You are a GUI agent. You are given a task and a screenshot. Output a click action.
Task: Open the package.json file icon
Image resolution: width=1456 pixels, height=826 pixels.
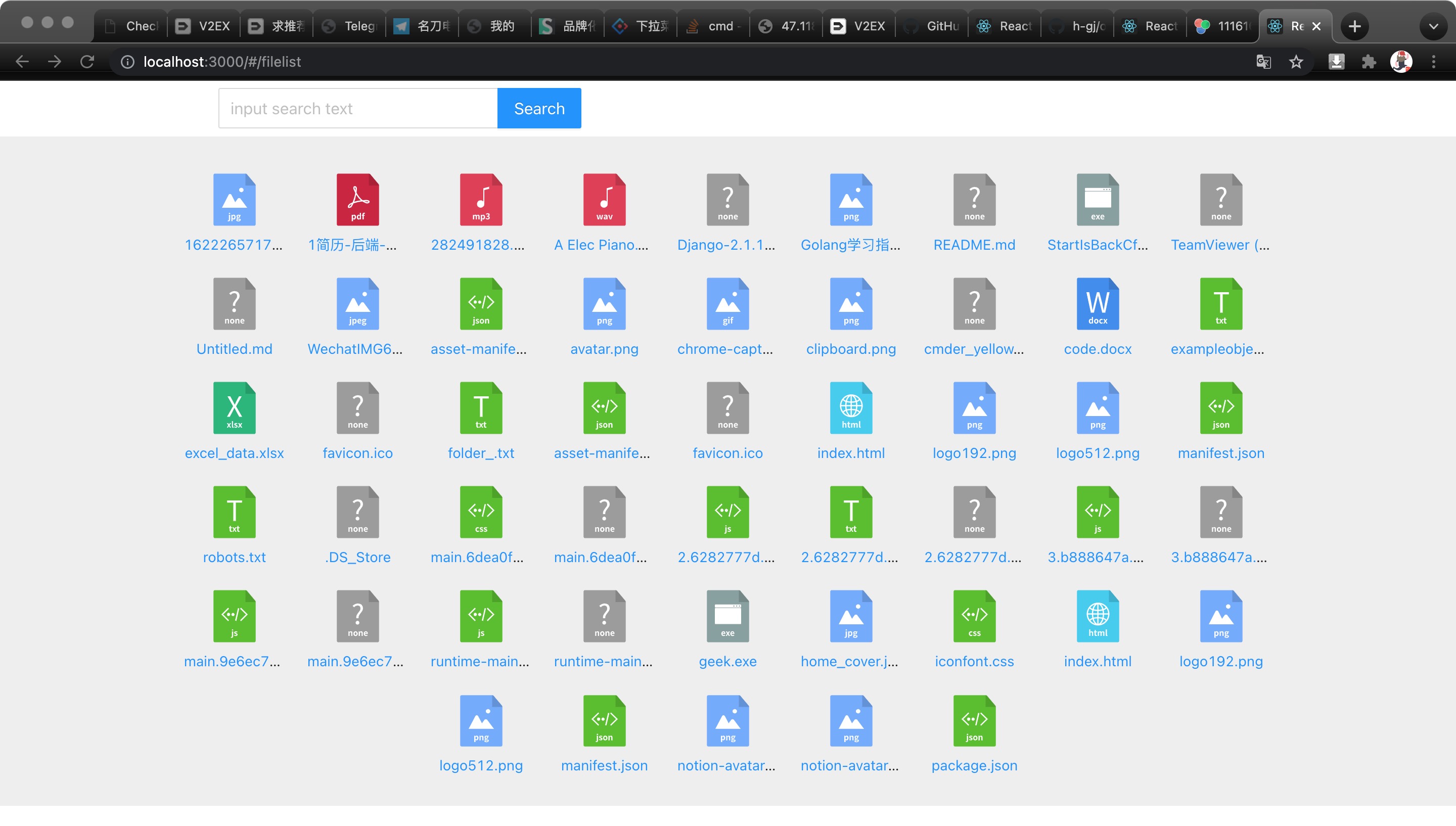point(974,720)
